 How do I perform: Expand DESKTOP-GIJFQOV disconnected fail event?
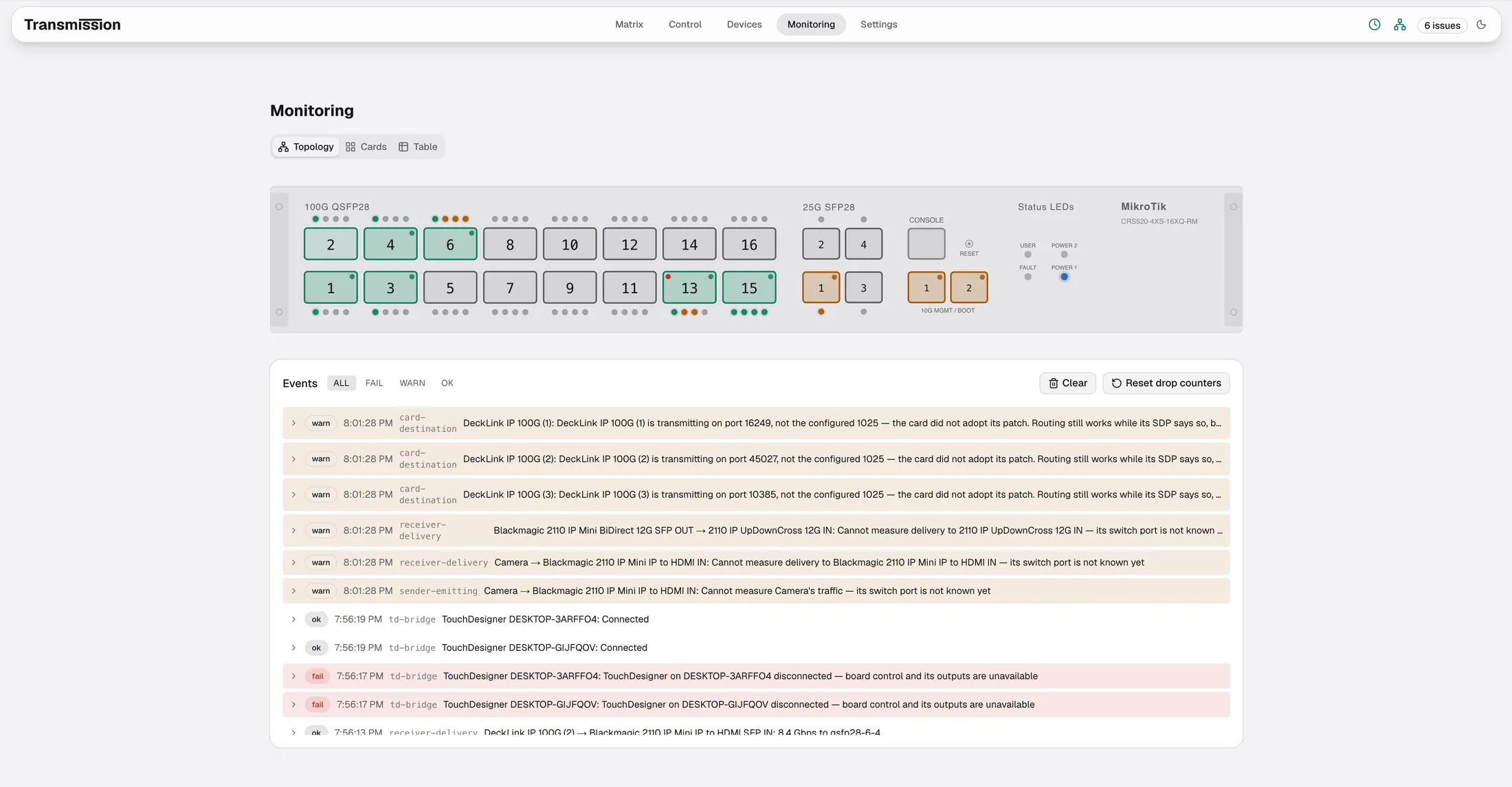click(293, 705)
